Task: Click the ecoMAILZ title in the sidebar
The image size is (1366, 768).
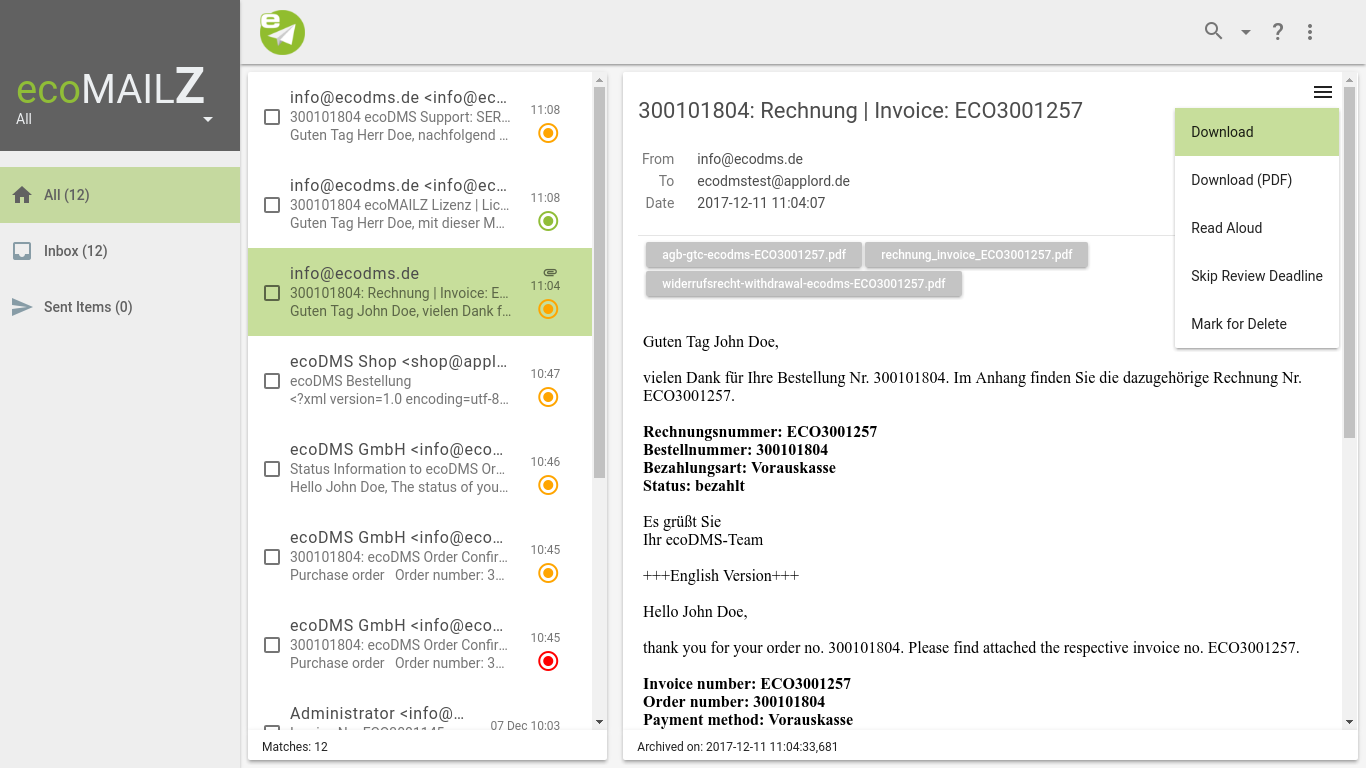Action: tap(111, 89)
